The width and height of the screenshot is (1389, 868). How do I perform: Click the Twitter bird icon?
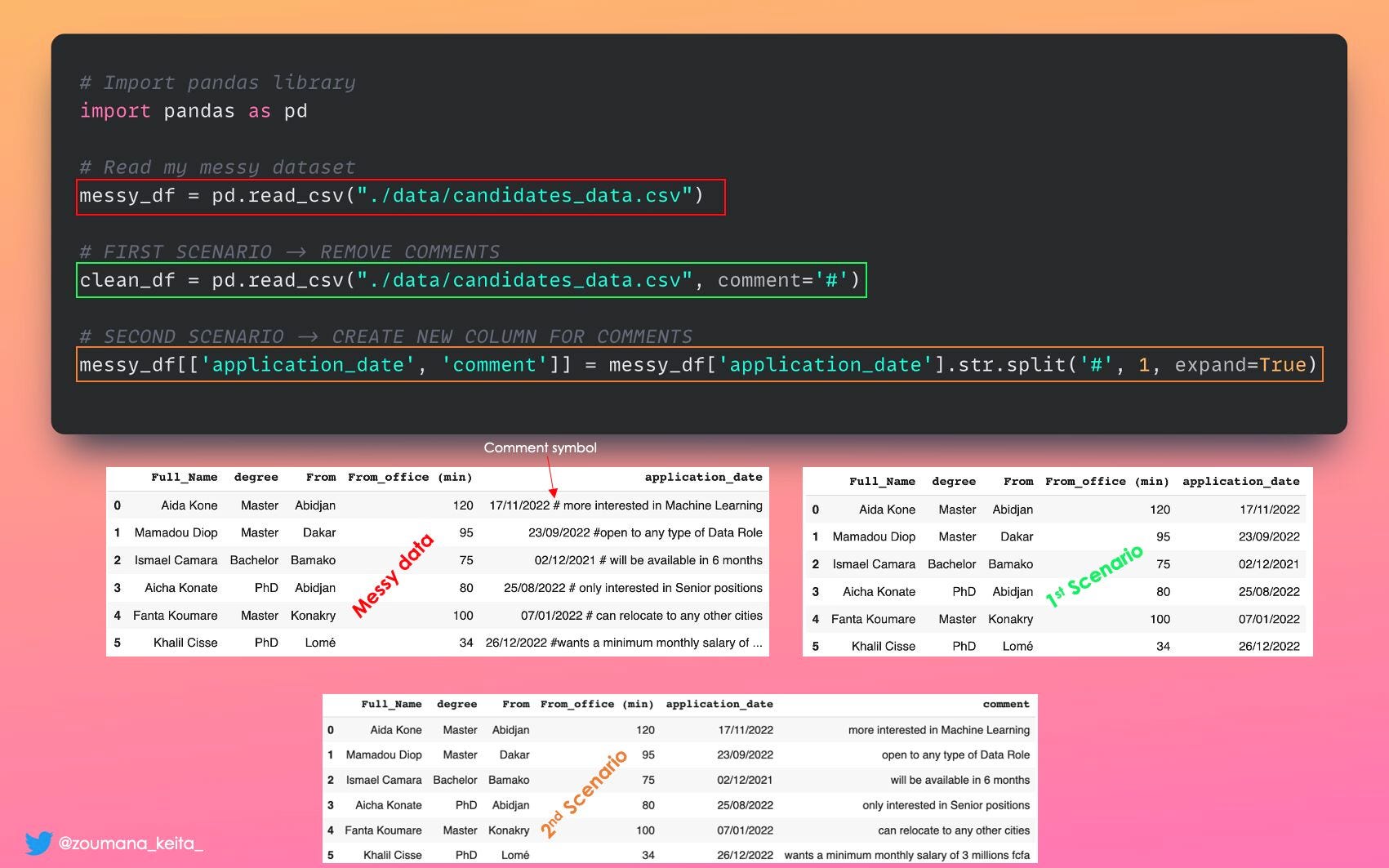coord(38,843)
